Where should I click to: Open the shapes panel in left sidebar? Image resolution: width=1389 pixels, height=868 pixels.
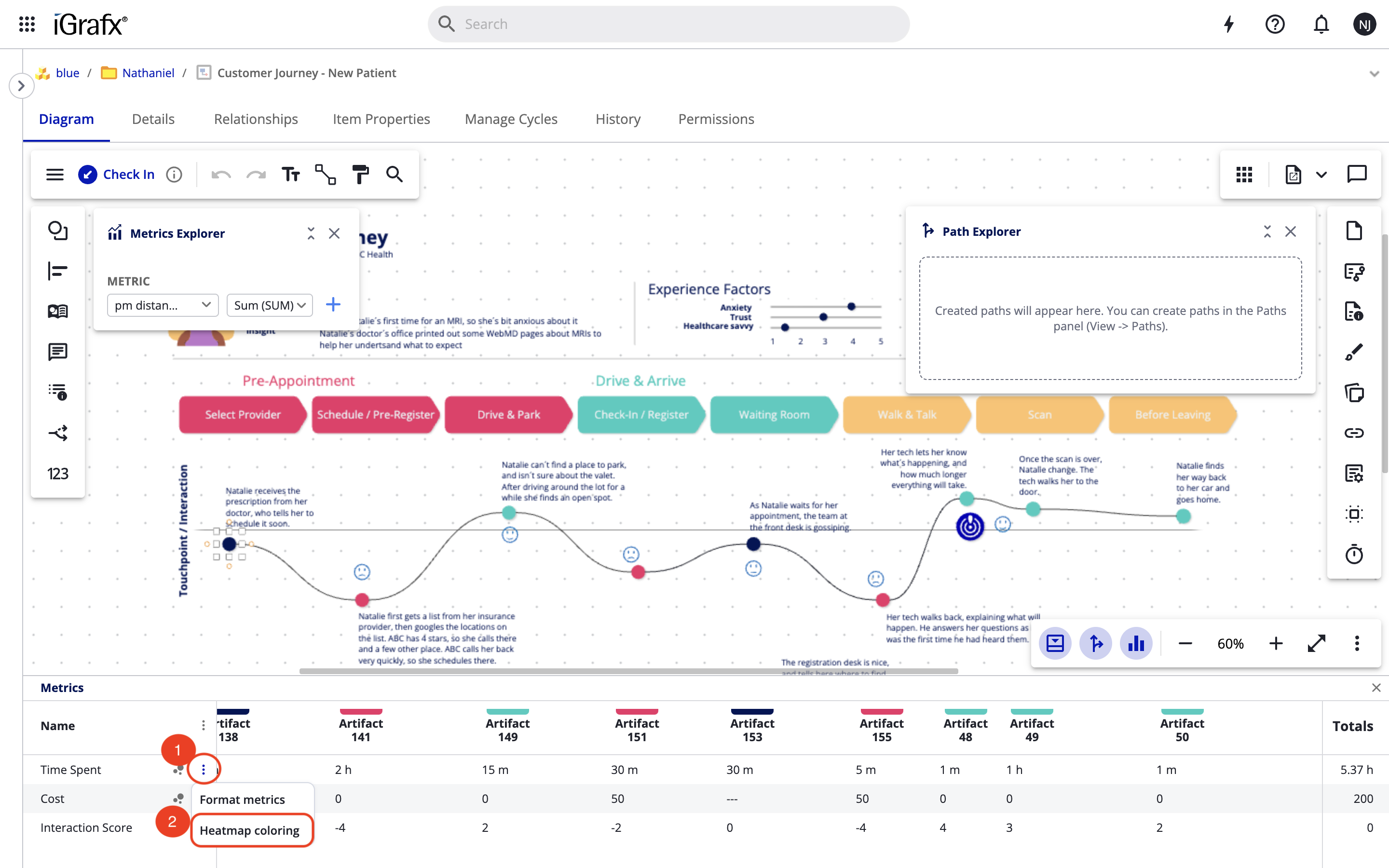pyautogui.click(x=57, y=231)
